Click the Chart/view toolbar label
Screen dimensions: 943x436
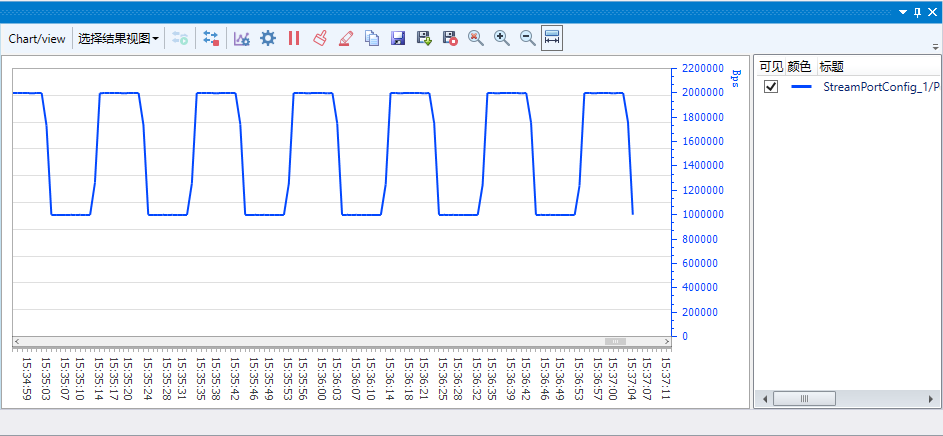(x=37, y=38)
